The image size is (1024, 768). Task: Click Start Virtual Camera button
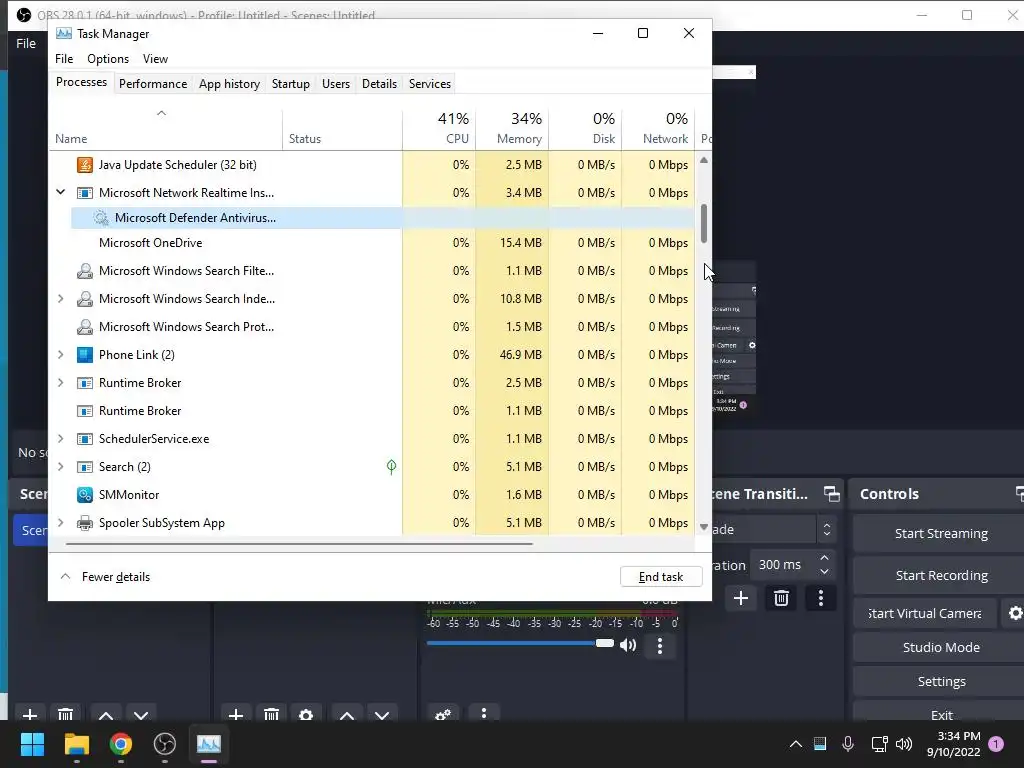click(925, 613)
